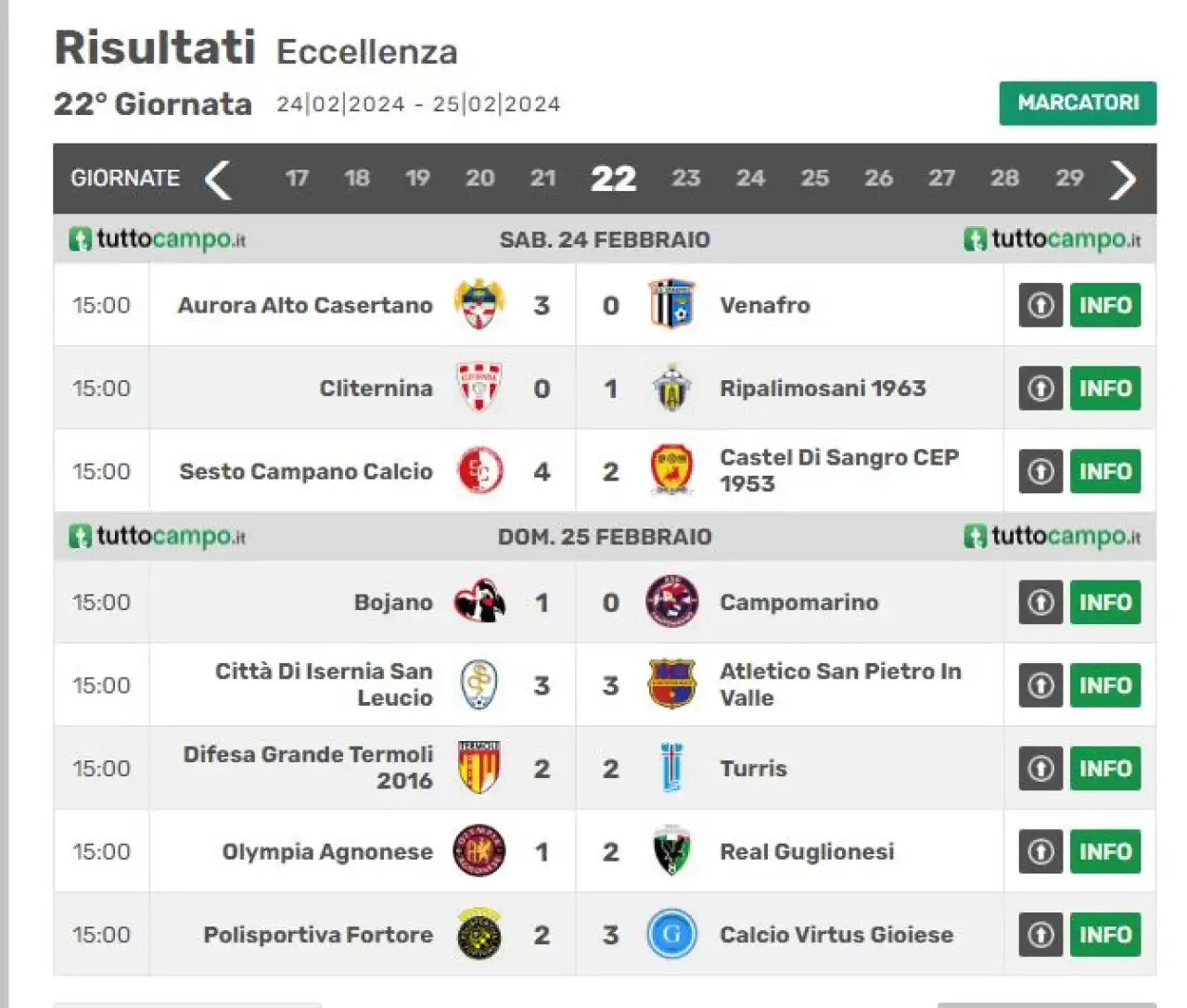Advance giornate list with right chevron
The image size is (1187, 1008).
(1123, 179)
